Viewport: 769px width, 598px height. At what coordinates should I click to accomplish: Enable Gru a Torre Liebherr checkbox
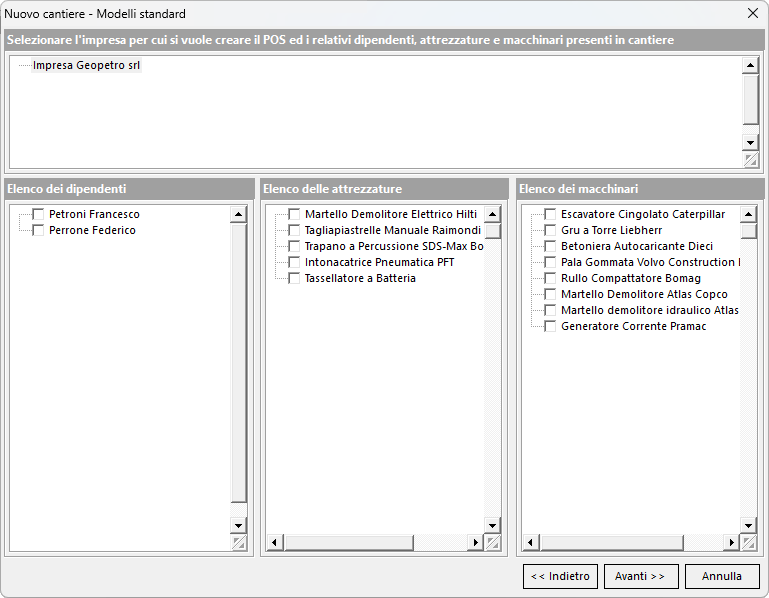tap(550, 230)
